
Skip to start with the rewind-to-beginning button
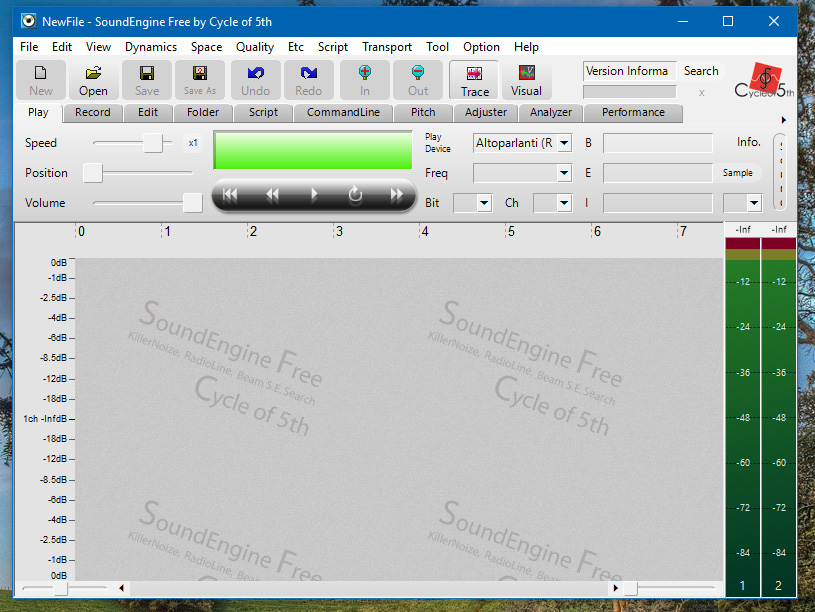230,195
